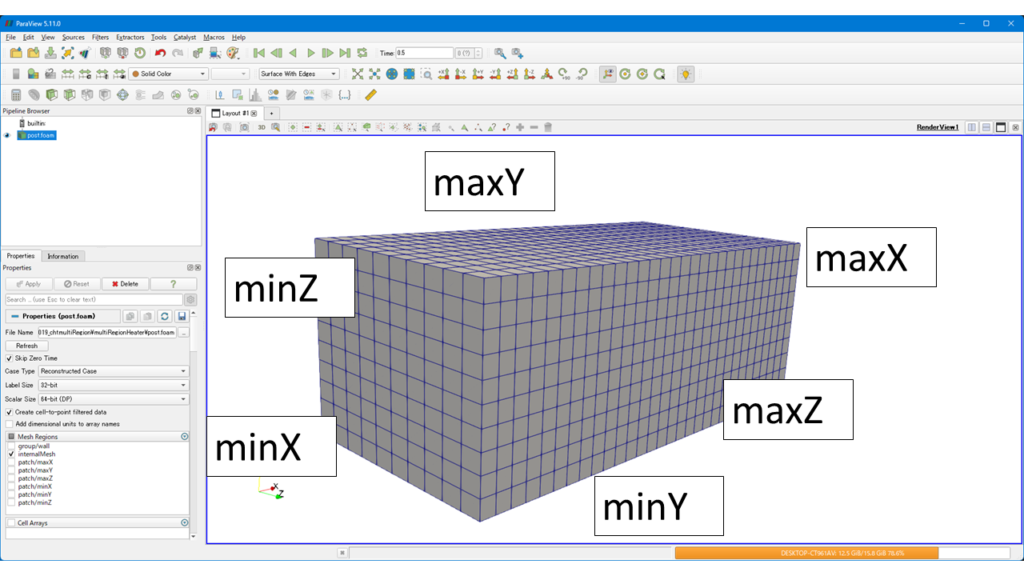Check Add dimensional units to array names
Viewport: 1024px width, 576px height.
click(10, 424)
